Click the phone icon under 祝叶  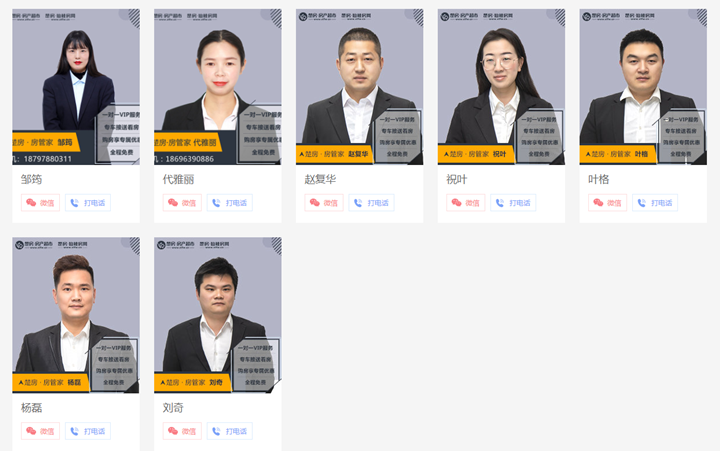pos(500,203)
